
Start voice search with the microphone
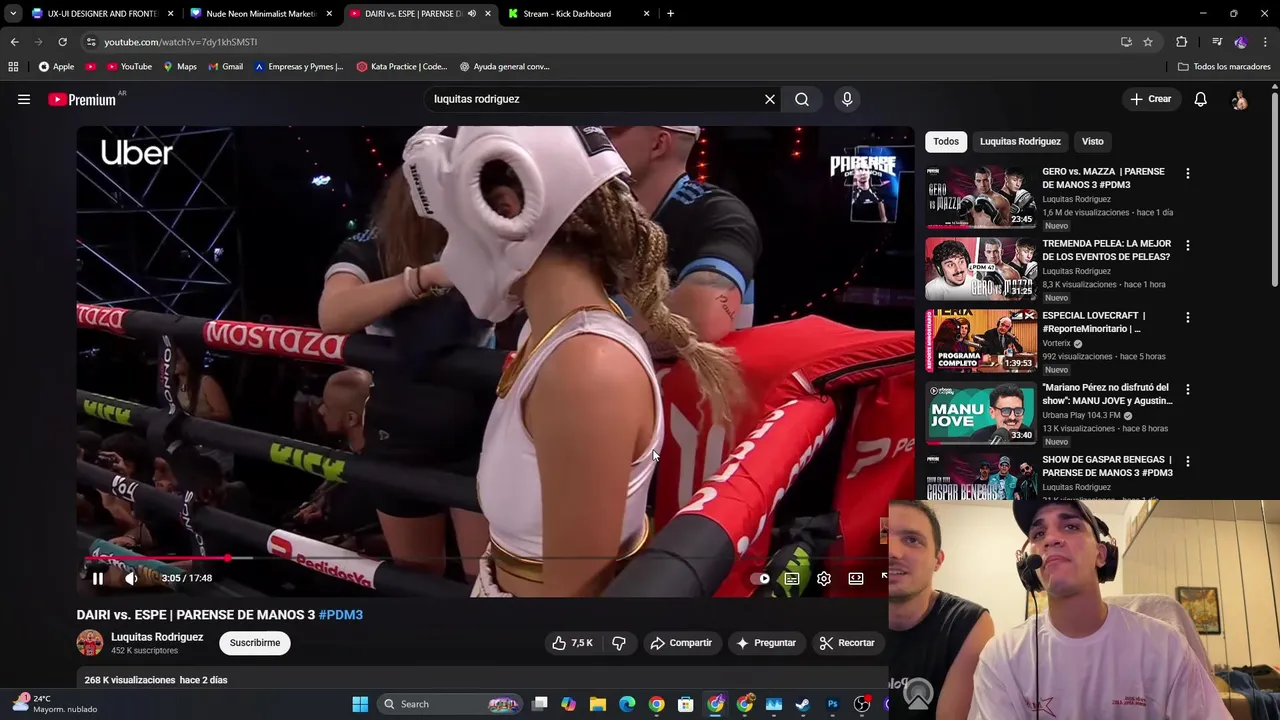click(847, 99)
